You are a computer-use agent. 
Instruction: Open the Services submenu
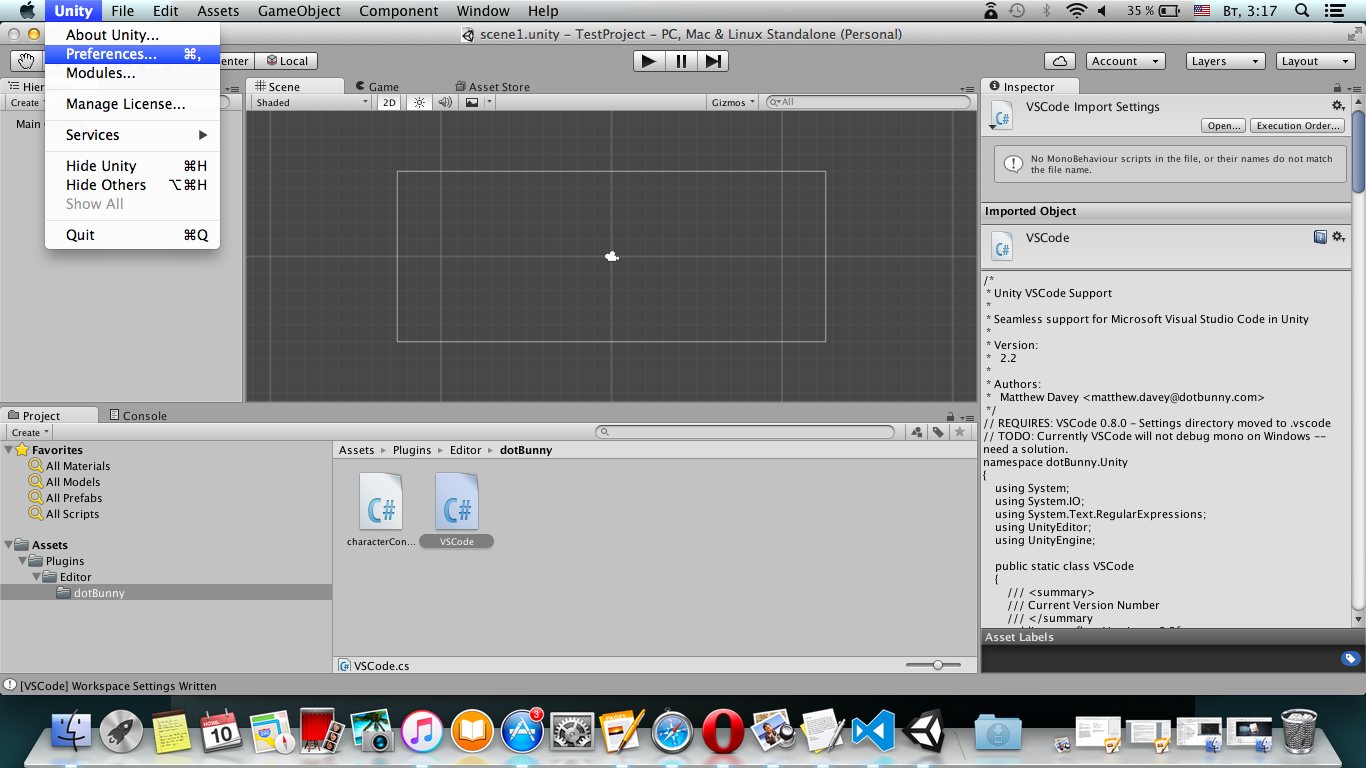coord(132,135)
